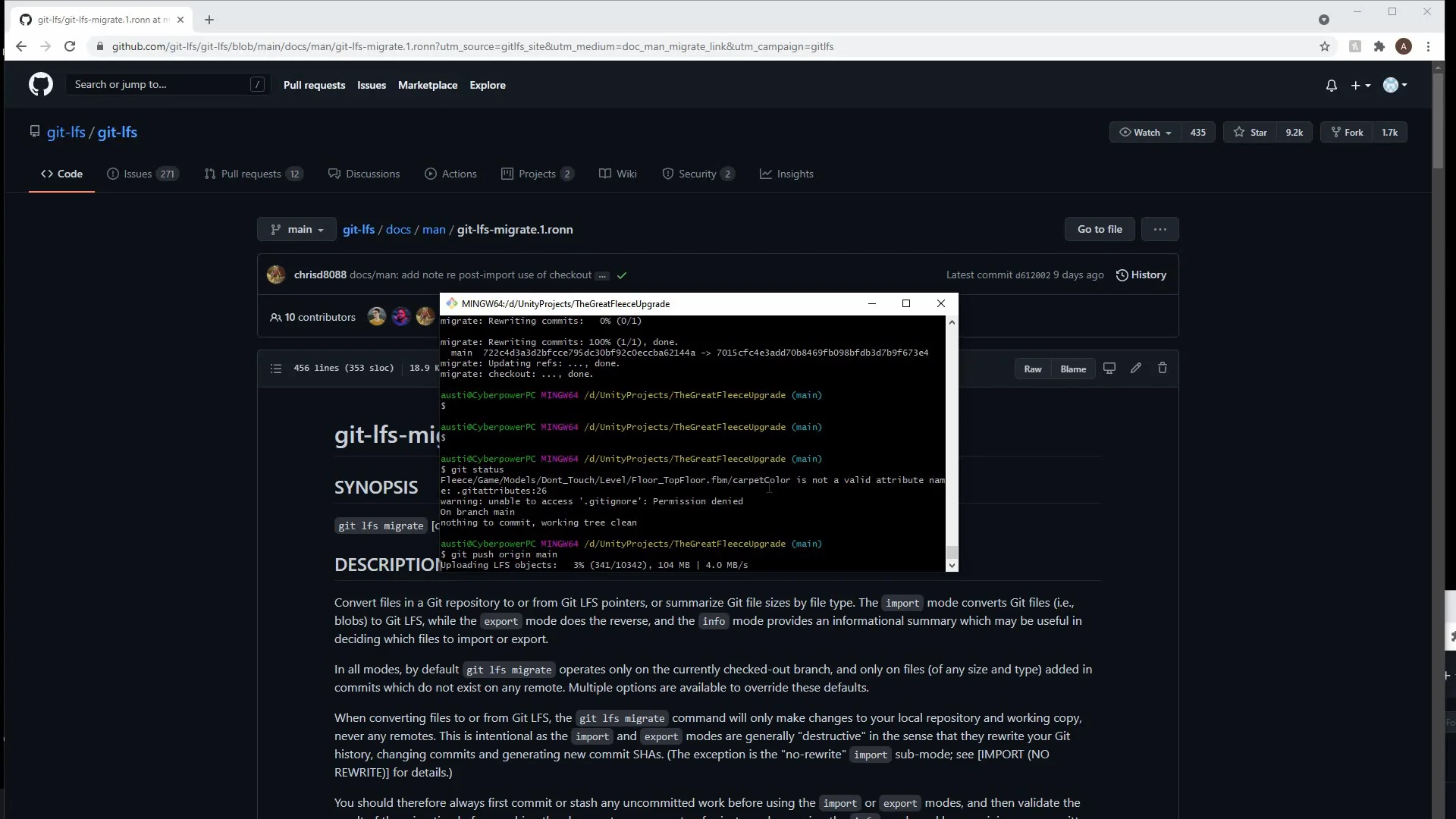Open file in GitHub Desktop icon

pyautogui.click(x=1109, y=368)
